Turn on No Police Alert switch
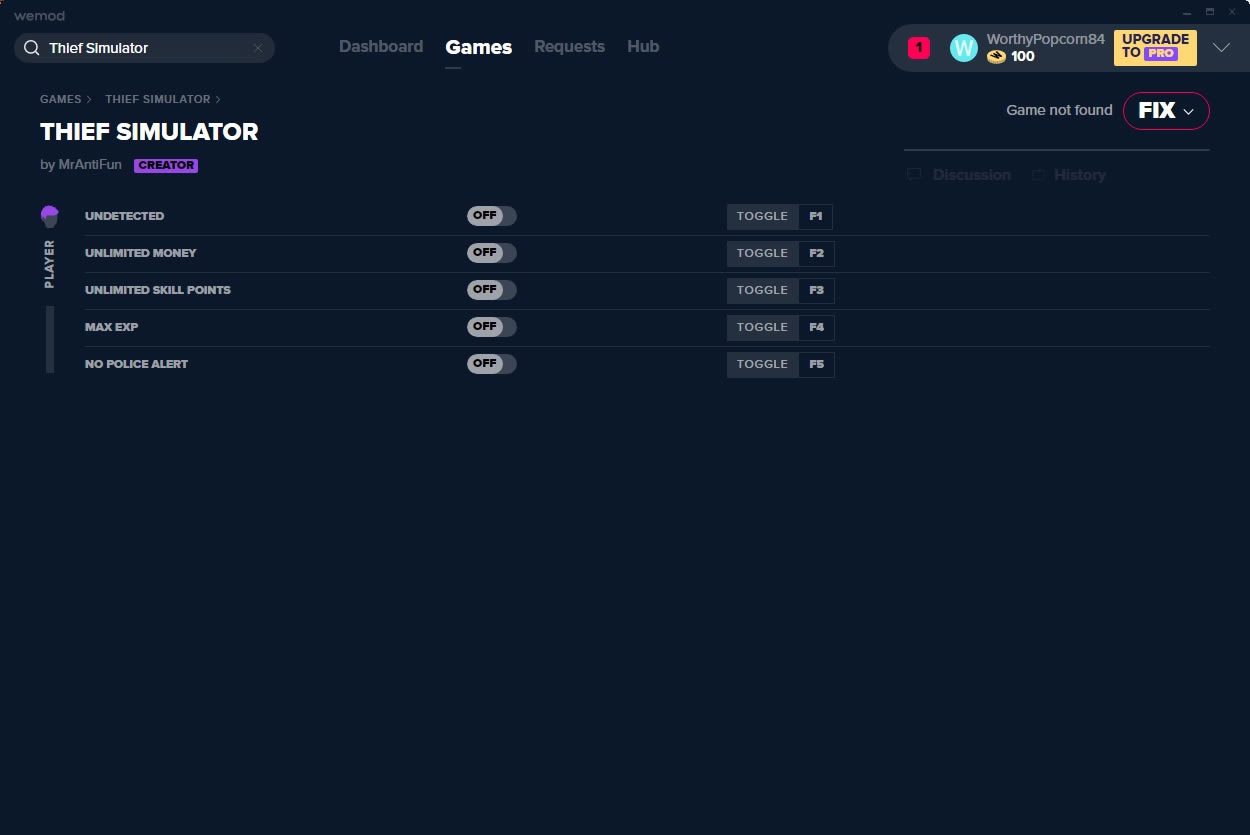This screenshot has height=835, width=1250. 491,364
